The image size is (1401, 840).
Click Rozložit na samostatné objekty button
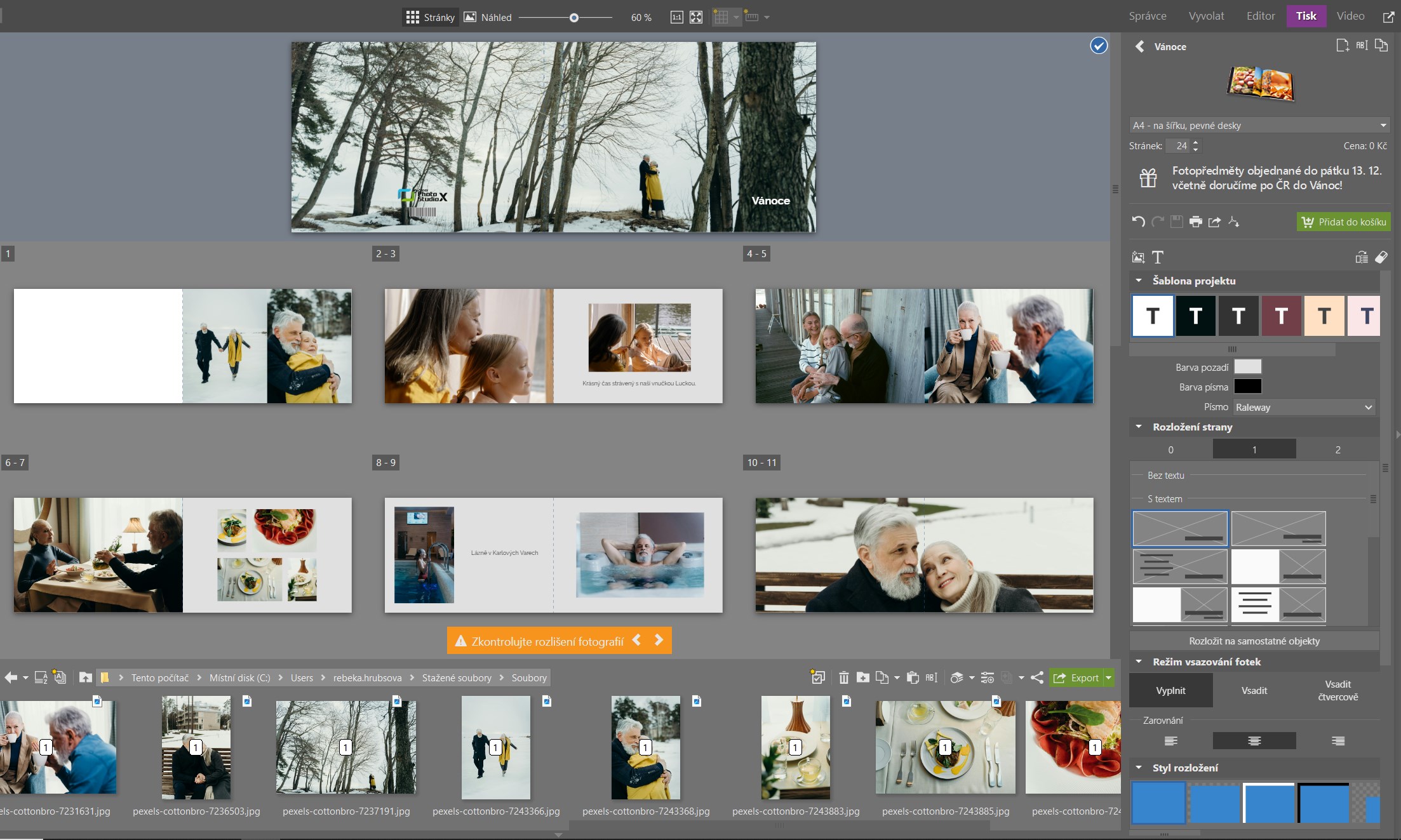click(x=1254, y=641)
